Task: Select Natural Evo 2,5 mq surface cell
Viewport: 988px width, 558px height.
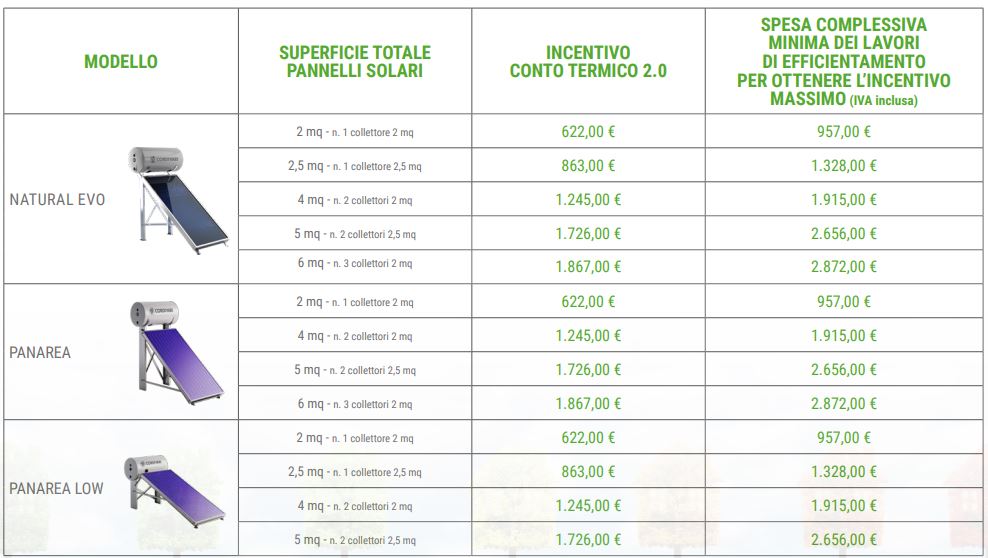Action: tap(355, 166)
